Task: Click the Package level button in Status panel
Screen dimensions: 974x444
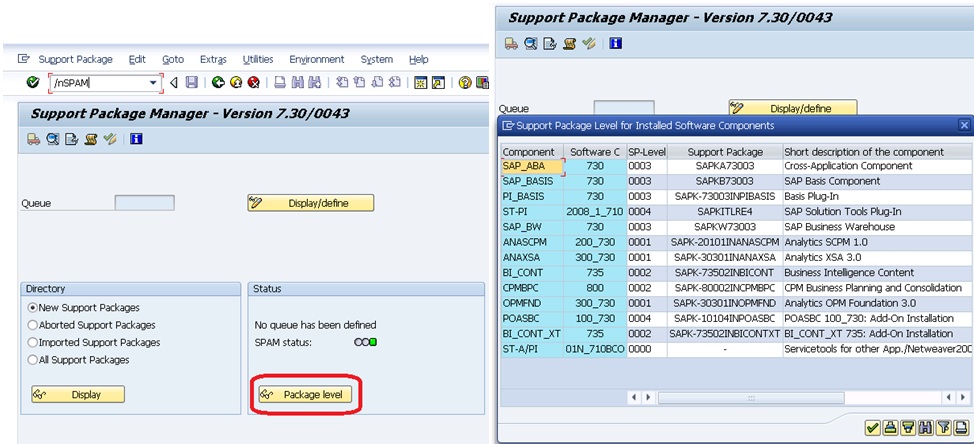Action: pos(305,394)
